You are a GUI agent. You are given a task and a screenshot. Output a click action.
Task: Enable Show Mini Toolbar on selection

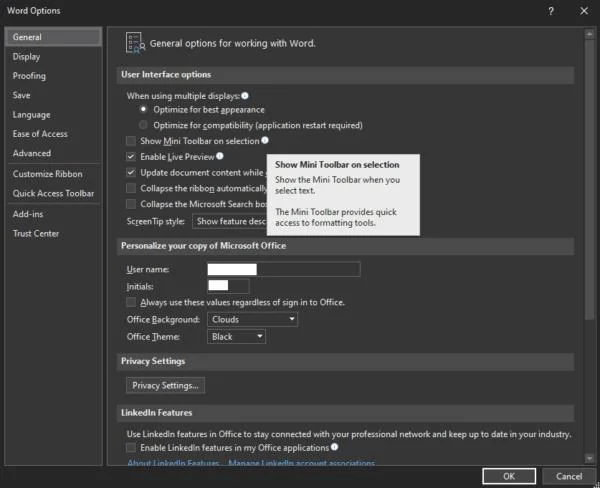point(131,141)
